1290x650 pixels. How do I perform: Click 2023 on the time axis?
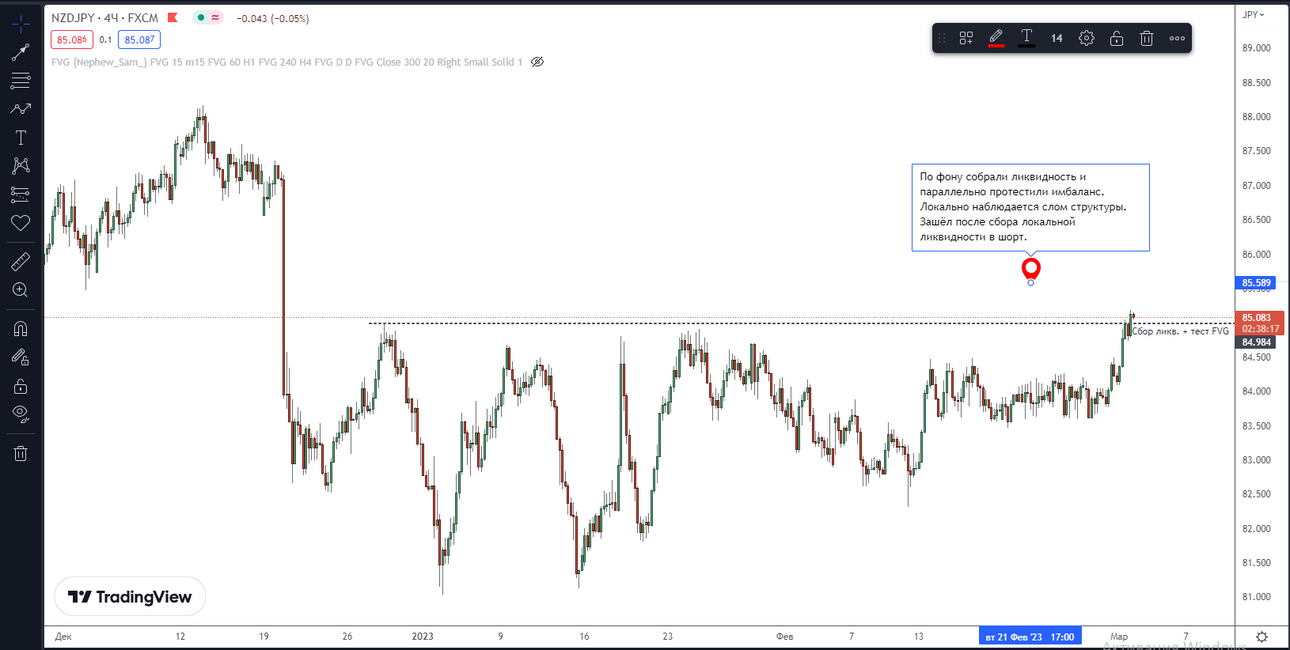(x=423, y=636)
